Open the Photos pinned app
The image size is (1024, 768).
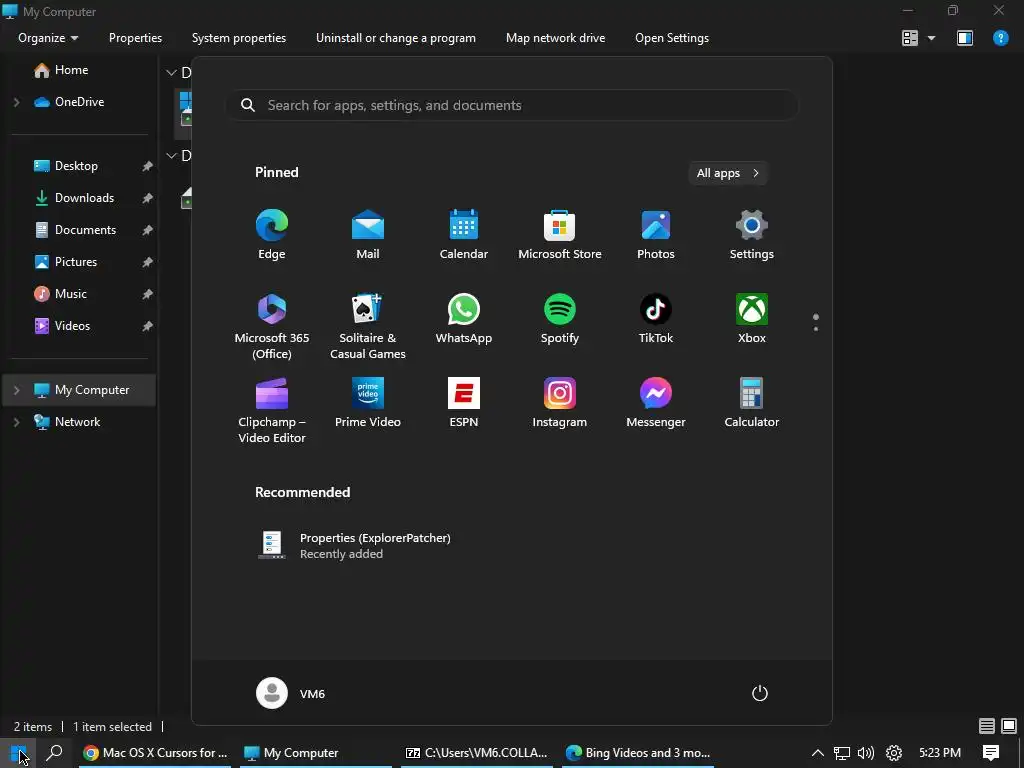click(656, 235)
